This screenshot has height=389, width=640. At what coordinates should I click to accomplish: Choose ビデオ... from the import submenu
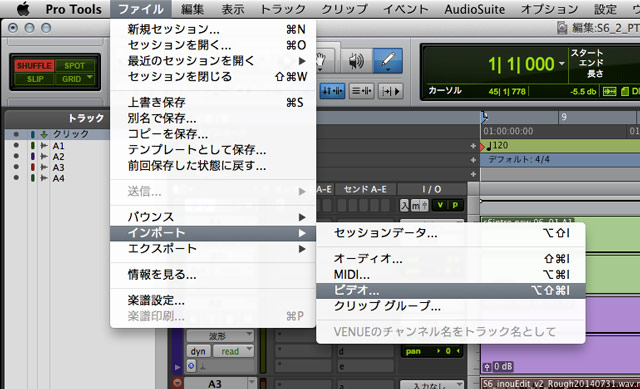pyautogui.click(x=451, y=290)
